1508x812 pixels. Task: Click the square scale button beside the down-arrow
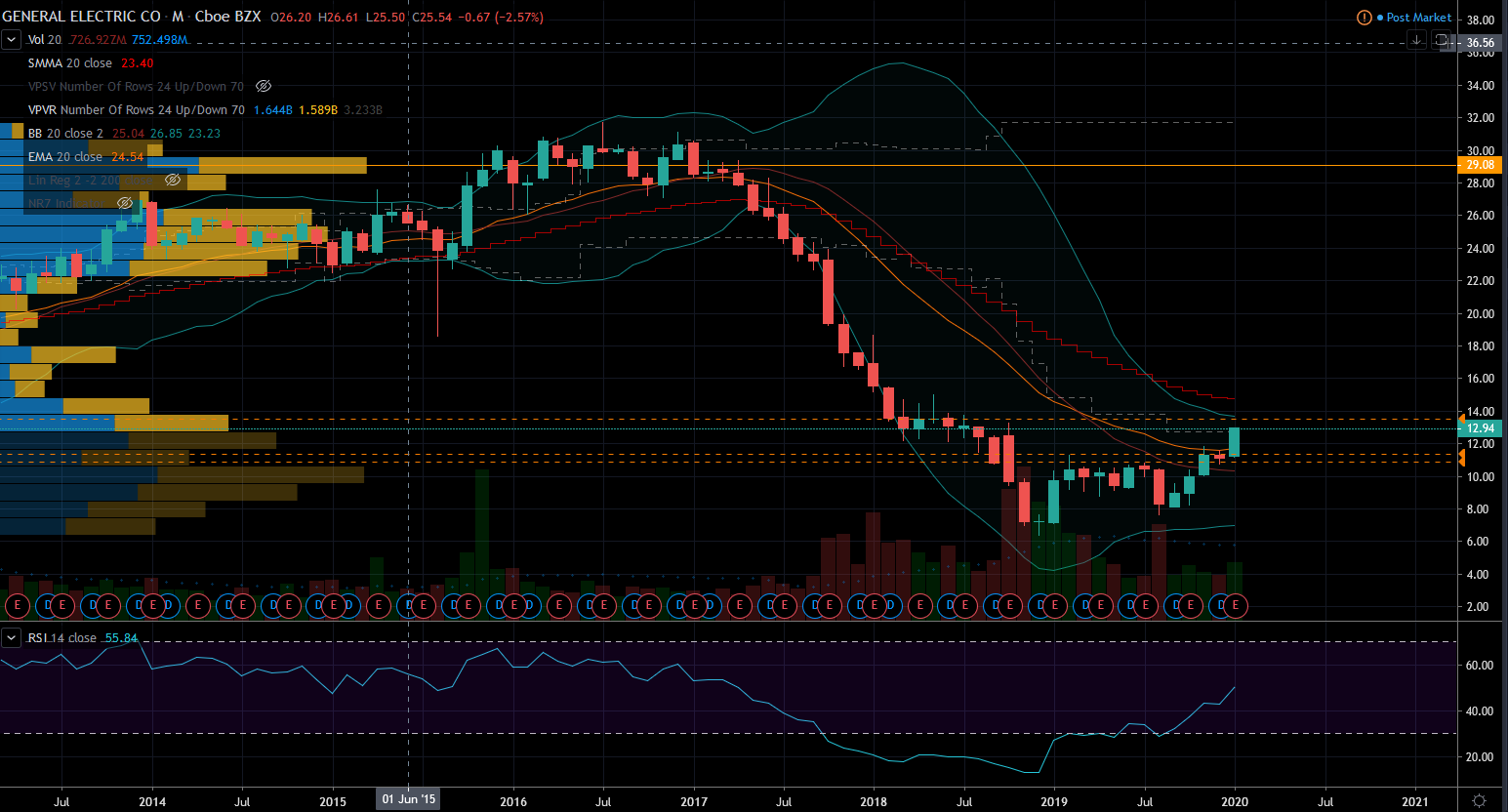pos(1442,40)
